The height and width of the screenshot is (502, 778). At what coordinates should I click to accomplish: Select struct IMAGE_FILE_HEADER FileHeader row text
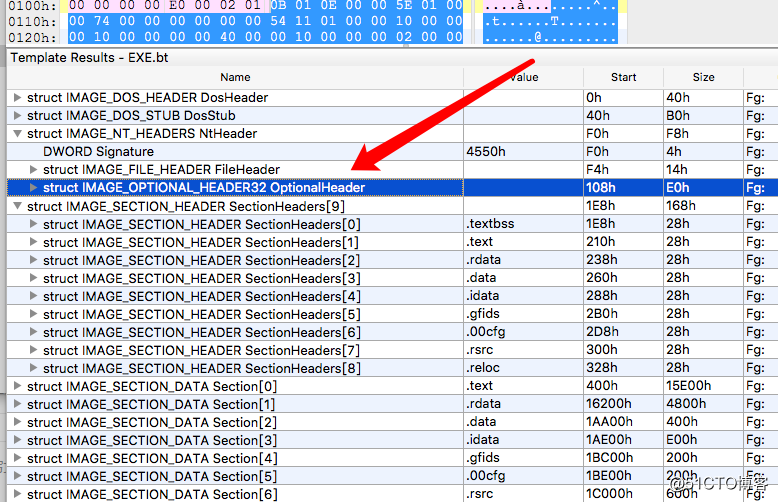pos(161,169)
